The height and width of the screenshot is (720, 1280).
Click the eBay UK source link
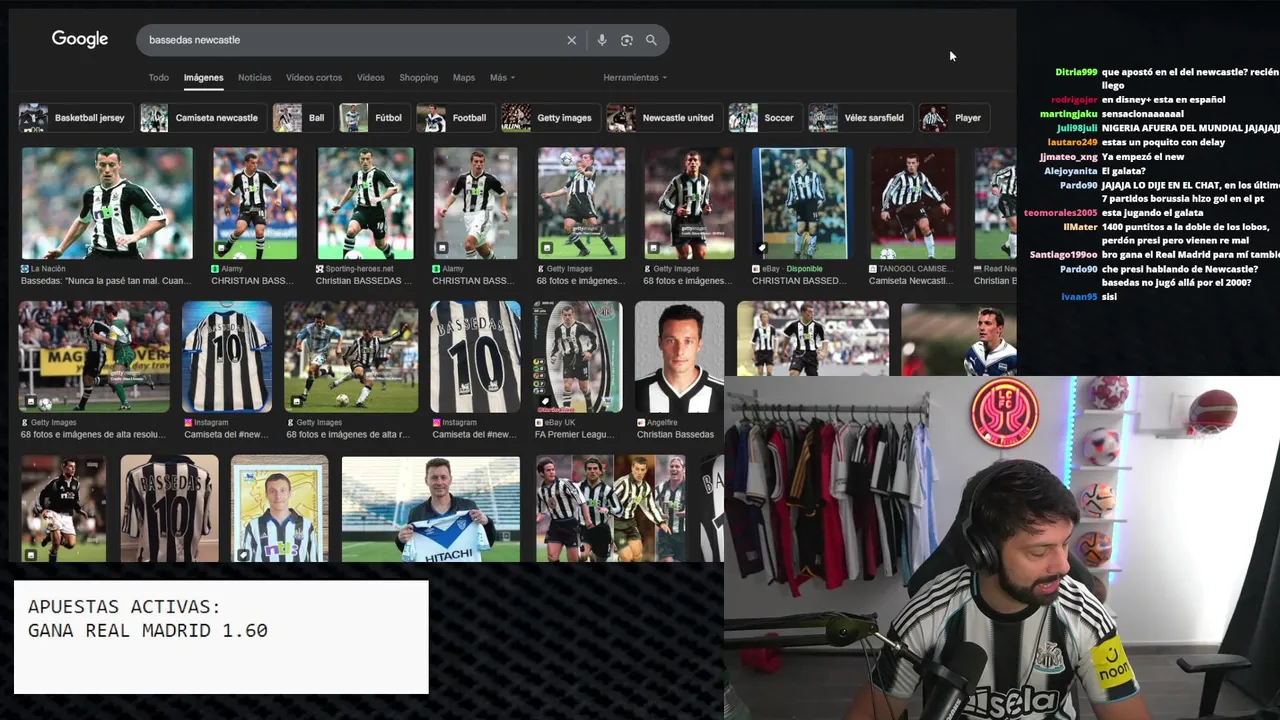coord(560,423)
